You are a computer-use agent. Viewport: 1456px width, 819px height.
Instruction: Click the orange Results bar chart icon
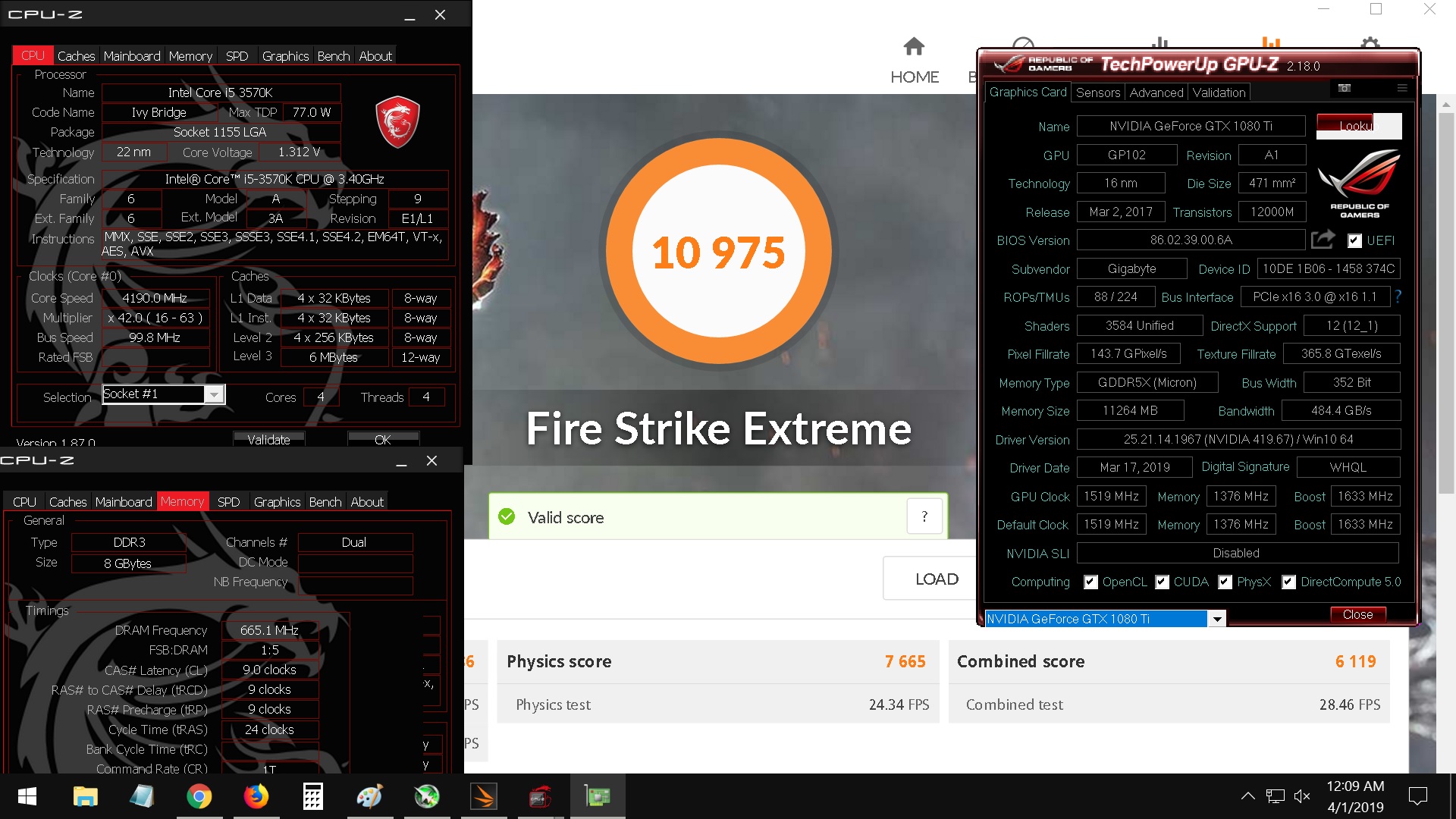1271,42
